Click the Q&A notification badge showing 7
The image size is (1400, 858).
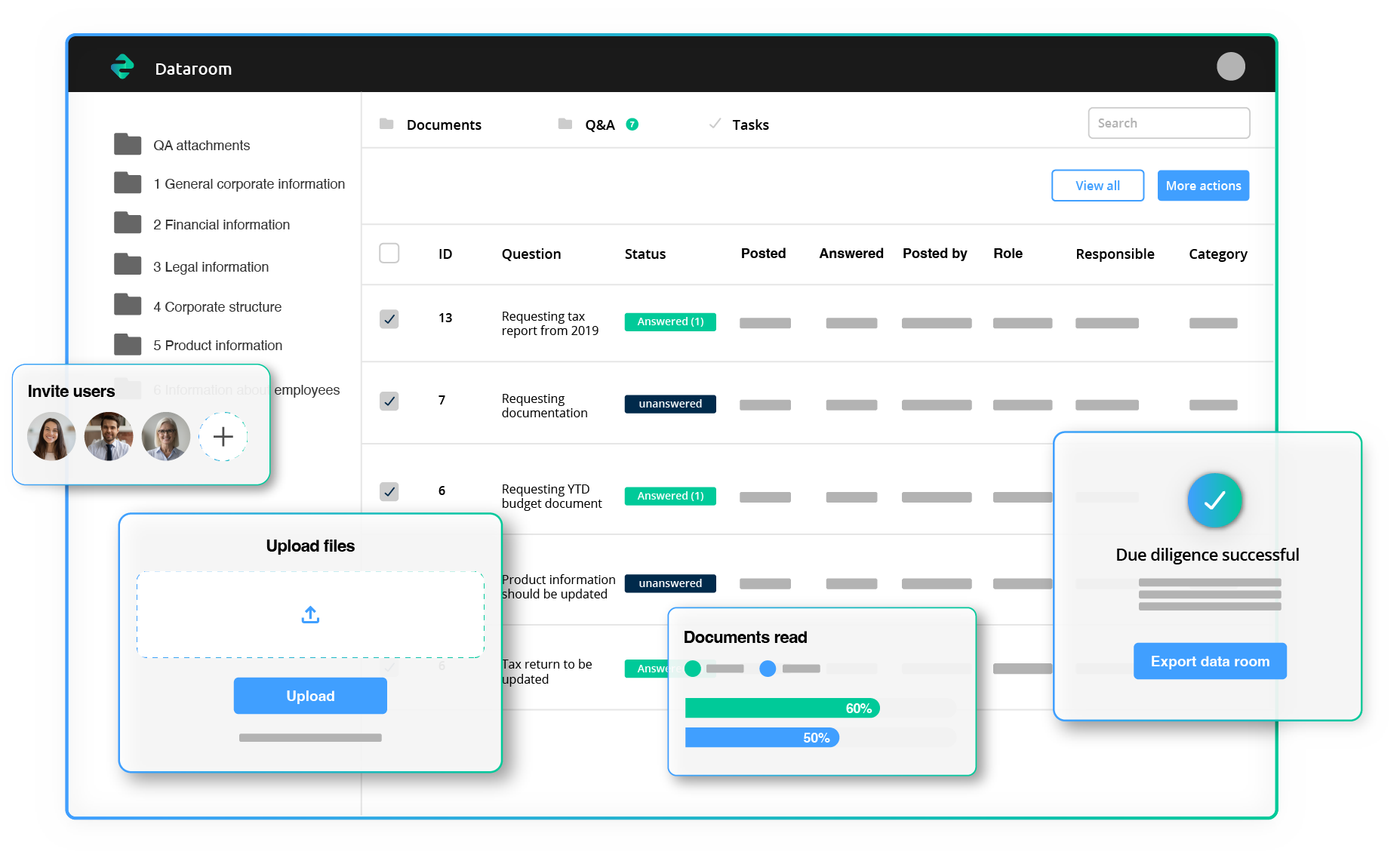(632, 125)
